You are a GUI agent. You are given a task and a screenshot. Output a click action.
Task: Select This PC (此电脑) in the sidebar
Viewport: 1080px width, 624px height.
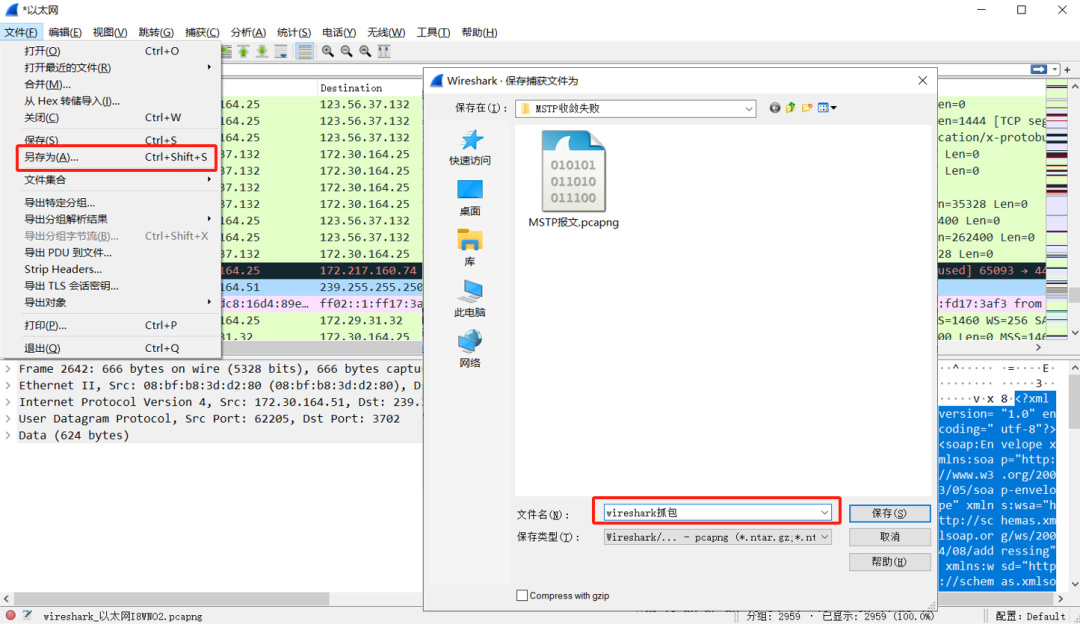(x=470, y=298)
